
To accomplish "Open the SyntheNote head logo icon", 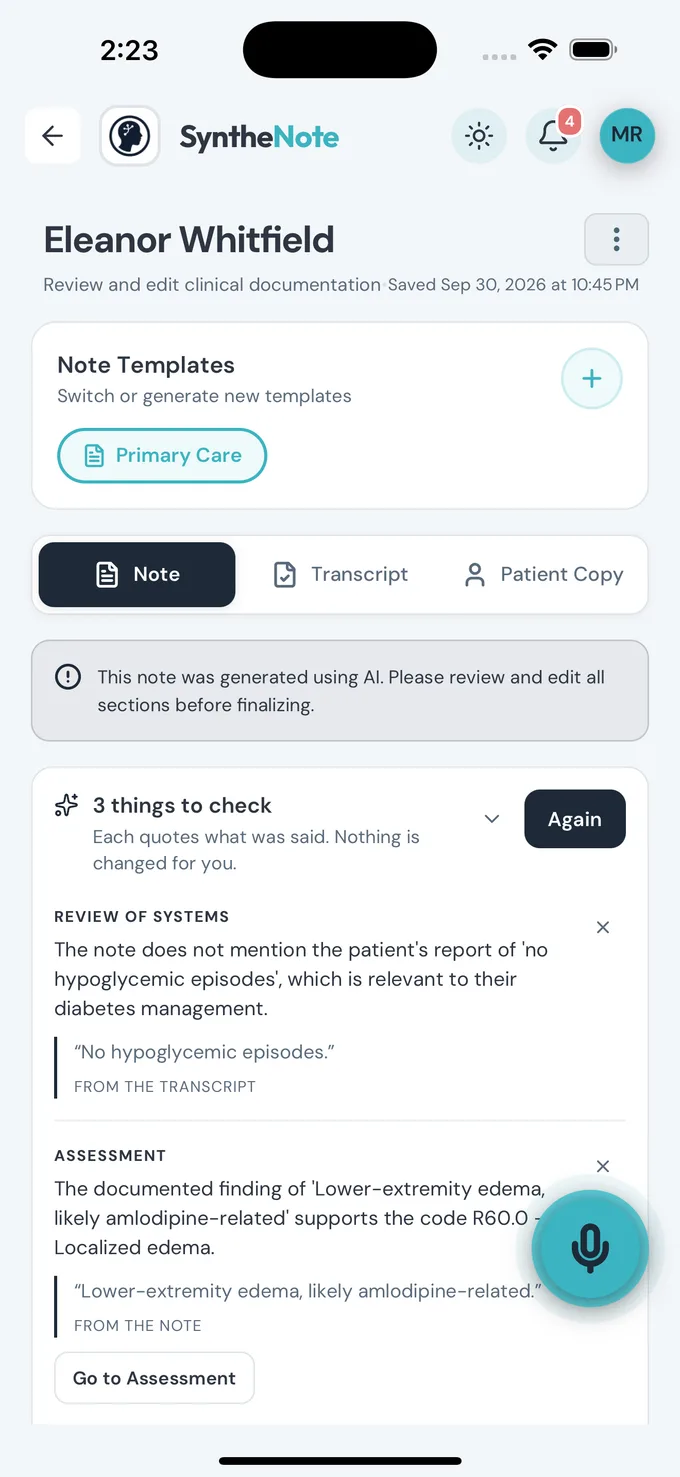I will pos(130,136).
